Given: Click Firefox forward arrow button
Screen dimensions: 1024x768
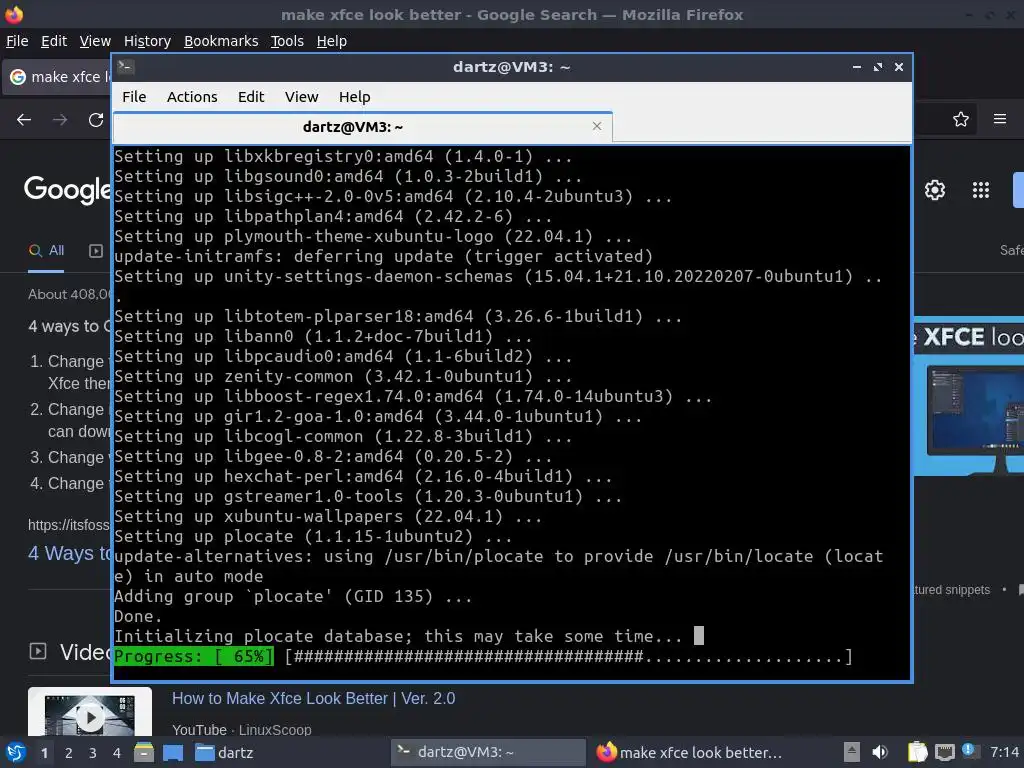Looking at the screenshot, I should pyautogui.click(x=60, y=120).
